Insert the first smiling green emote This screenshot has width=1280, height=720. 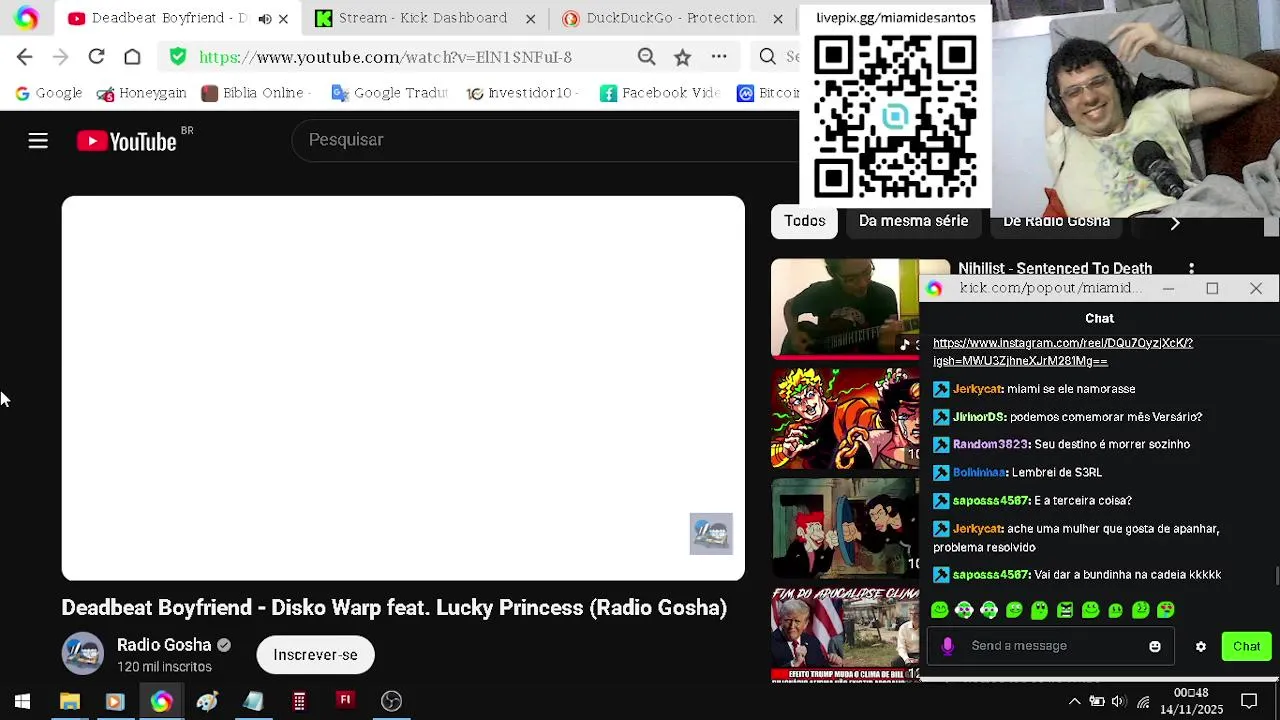pos(939,610)
